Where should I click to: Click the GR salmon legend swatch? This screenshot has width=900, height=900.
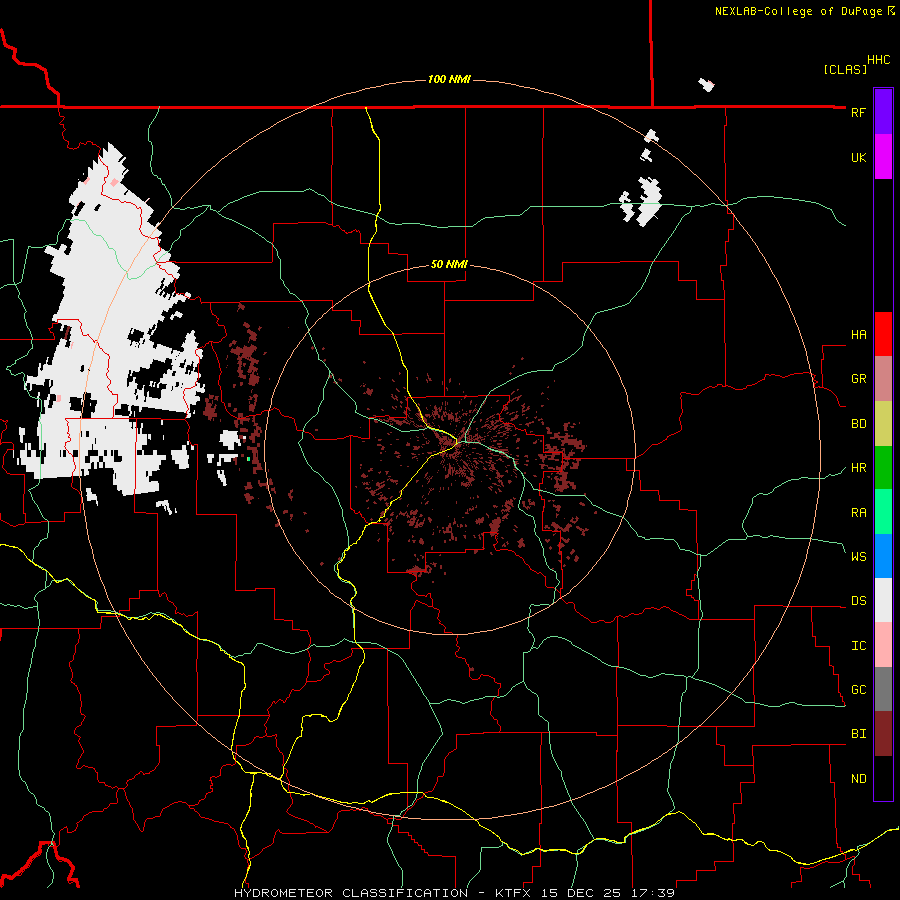pos(883,379)
